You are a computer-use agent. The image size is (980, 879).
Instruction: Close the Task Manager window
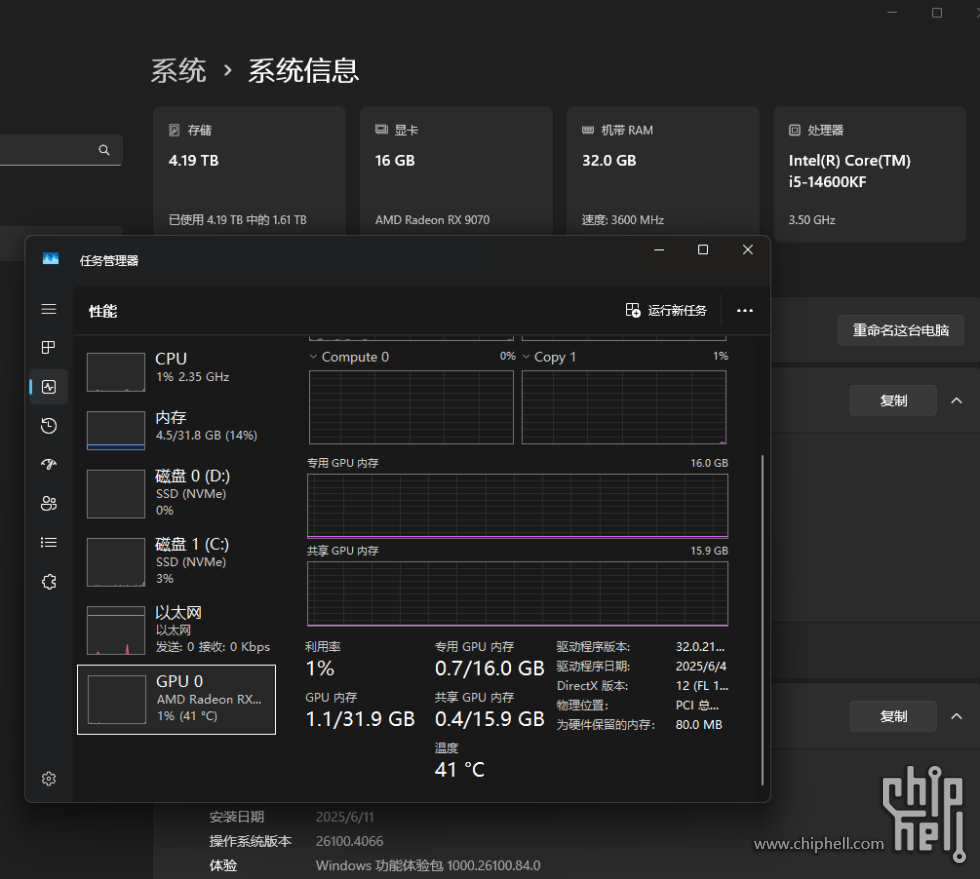pyautogui.click(x=748, y=250)
